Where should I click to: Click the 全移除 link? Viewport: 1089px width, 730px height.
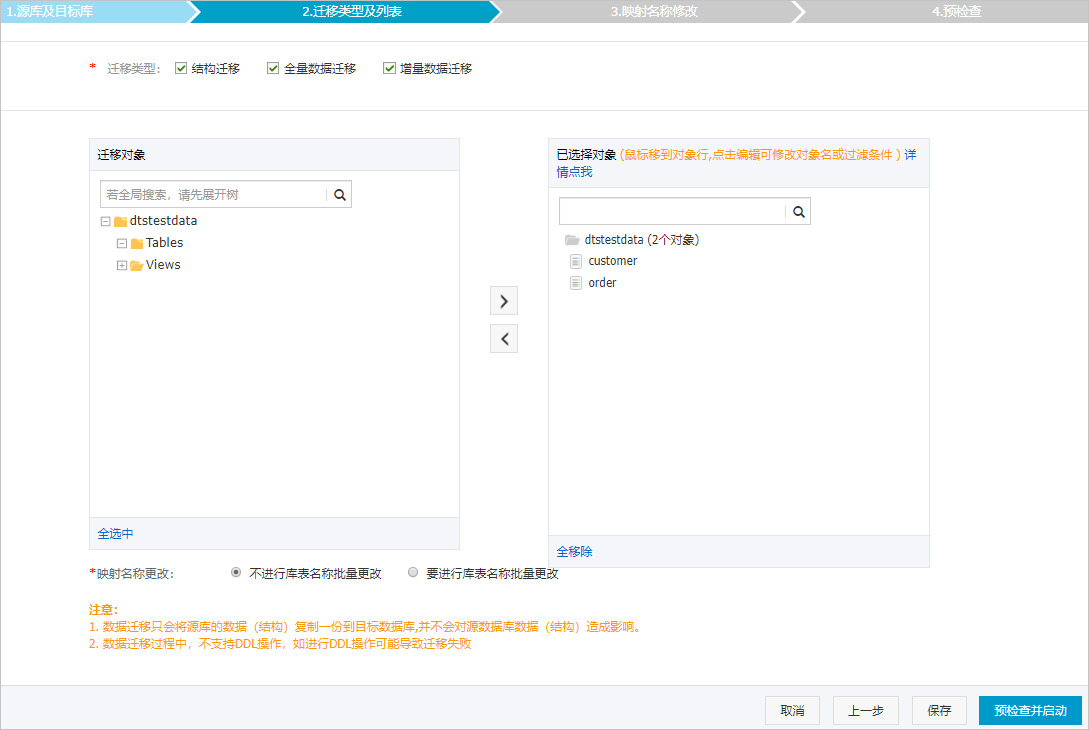coord(574,552)
